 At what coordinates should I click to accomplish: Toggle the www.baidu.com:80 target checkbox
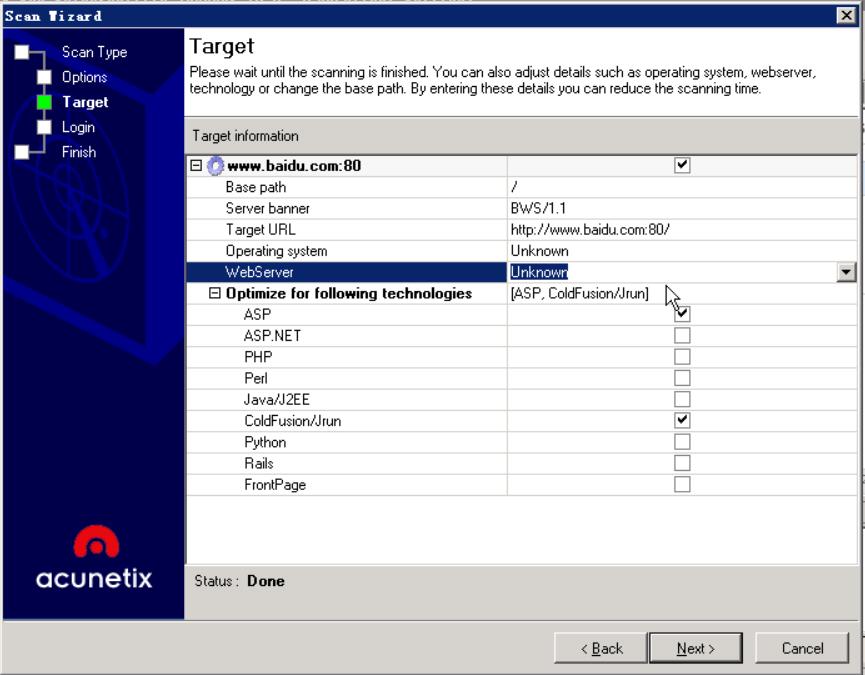point(682,165)
